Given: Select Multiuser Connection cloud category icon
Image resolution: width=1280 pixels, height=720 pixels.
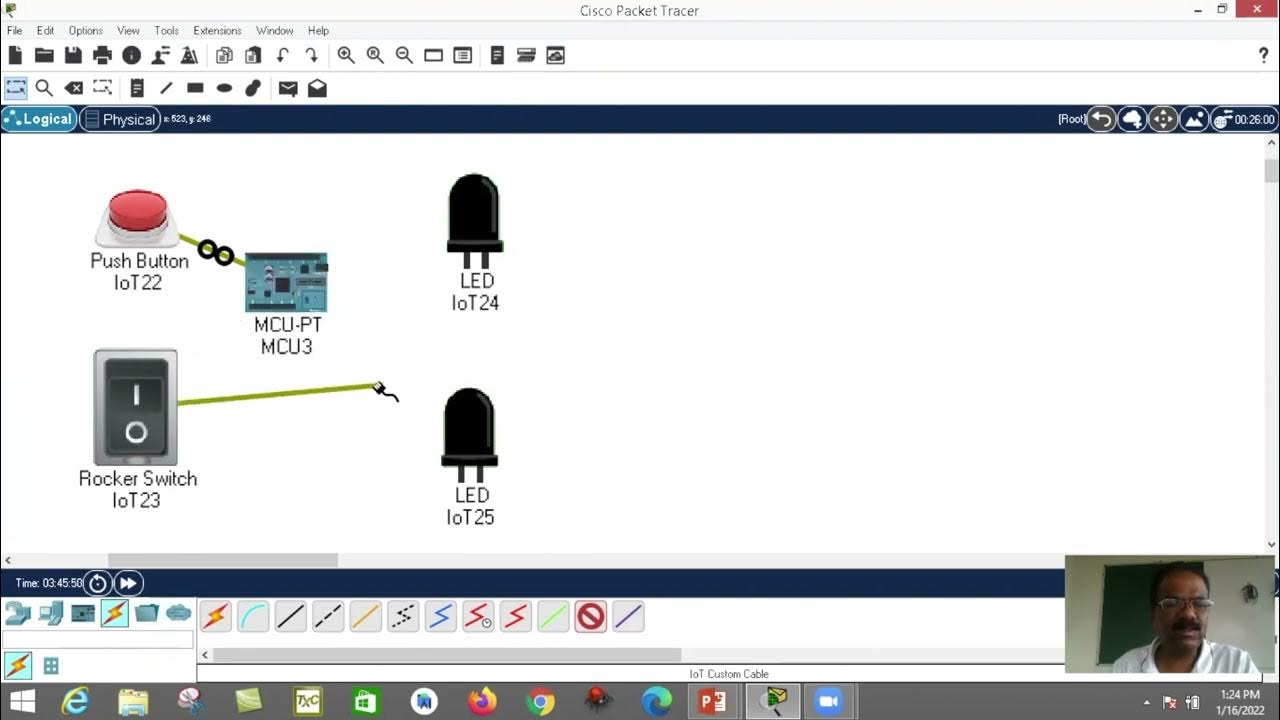Looking at the screenshot, I should tap(178, 613).
